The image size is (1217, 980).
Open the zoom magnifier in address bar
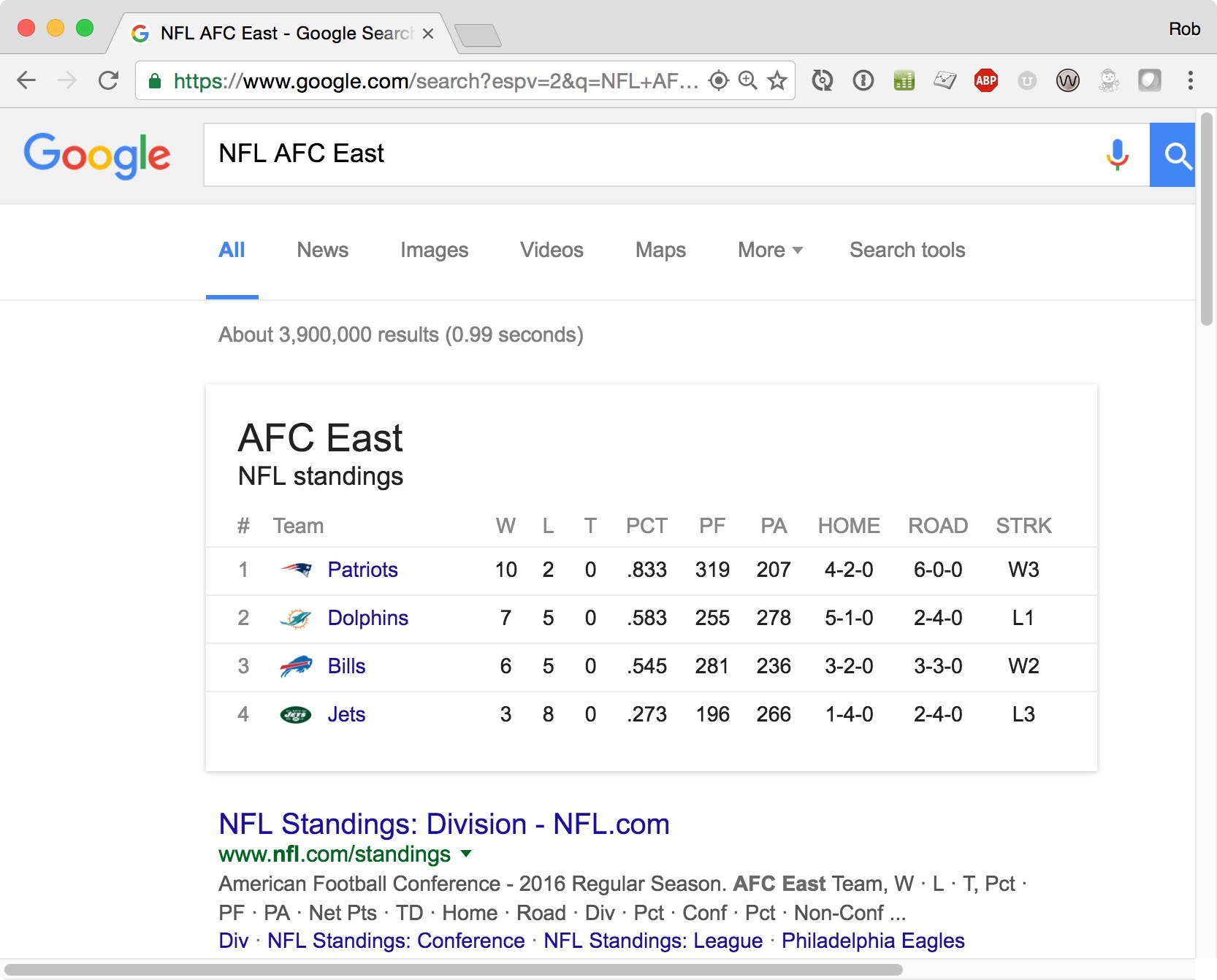pos(748,80)
